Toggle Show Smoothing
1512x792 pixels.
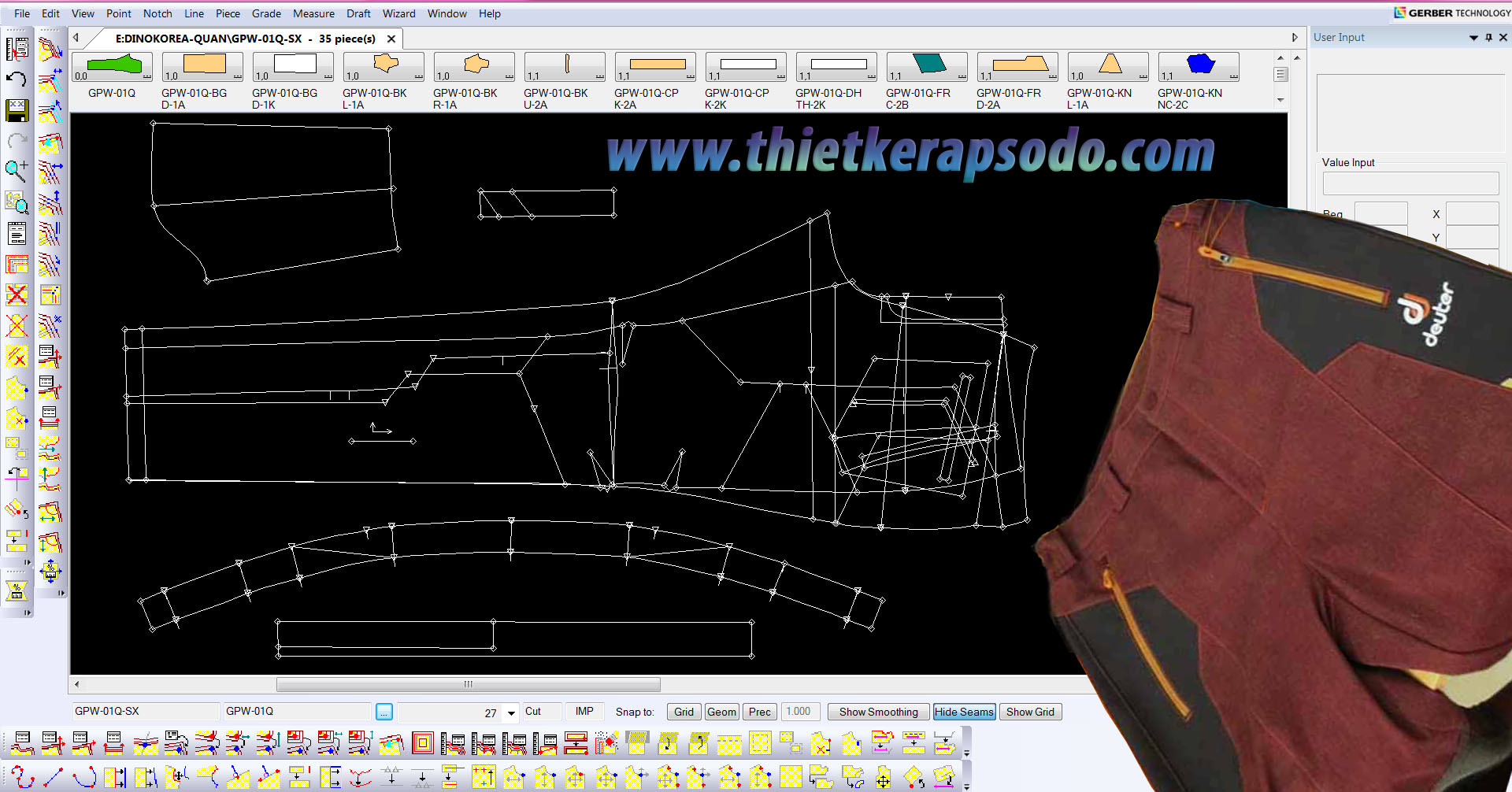coord(878,712)
